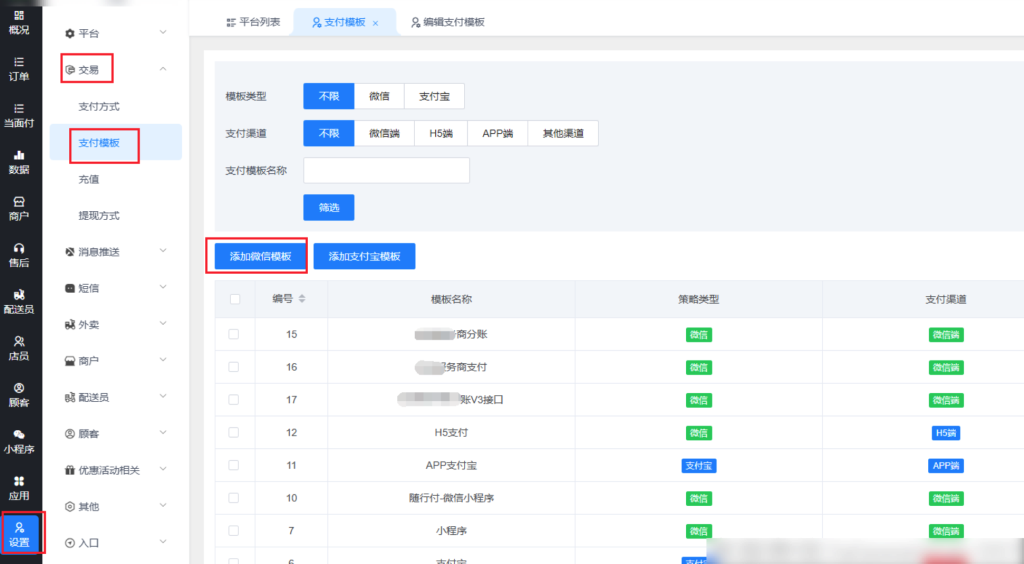1024x564 pixels.
Task: Click the 支付模板名称 text input field
Action: tap(386, 171)
